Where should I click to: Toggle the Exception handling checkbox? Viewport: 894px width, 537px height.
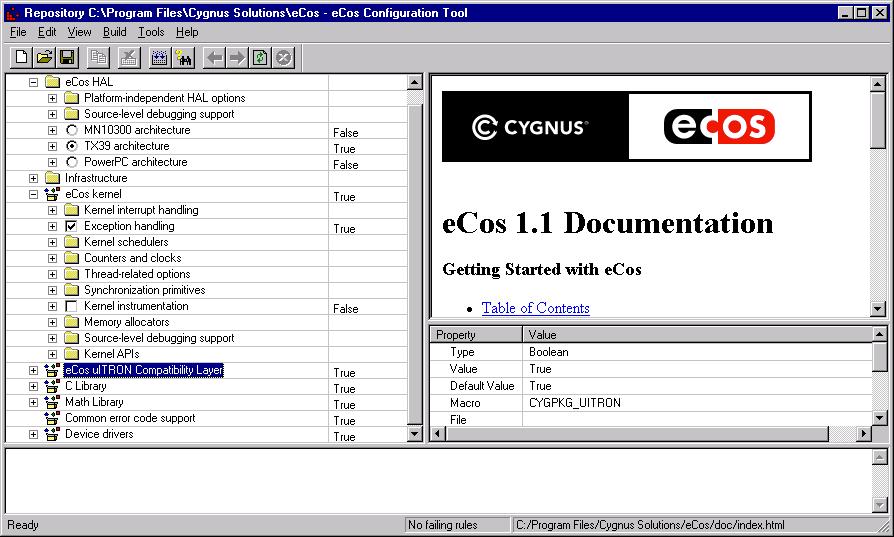point(71,226)
